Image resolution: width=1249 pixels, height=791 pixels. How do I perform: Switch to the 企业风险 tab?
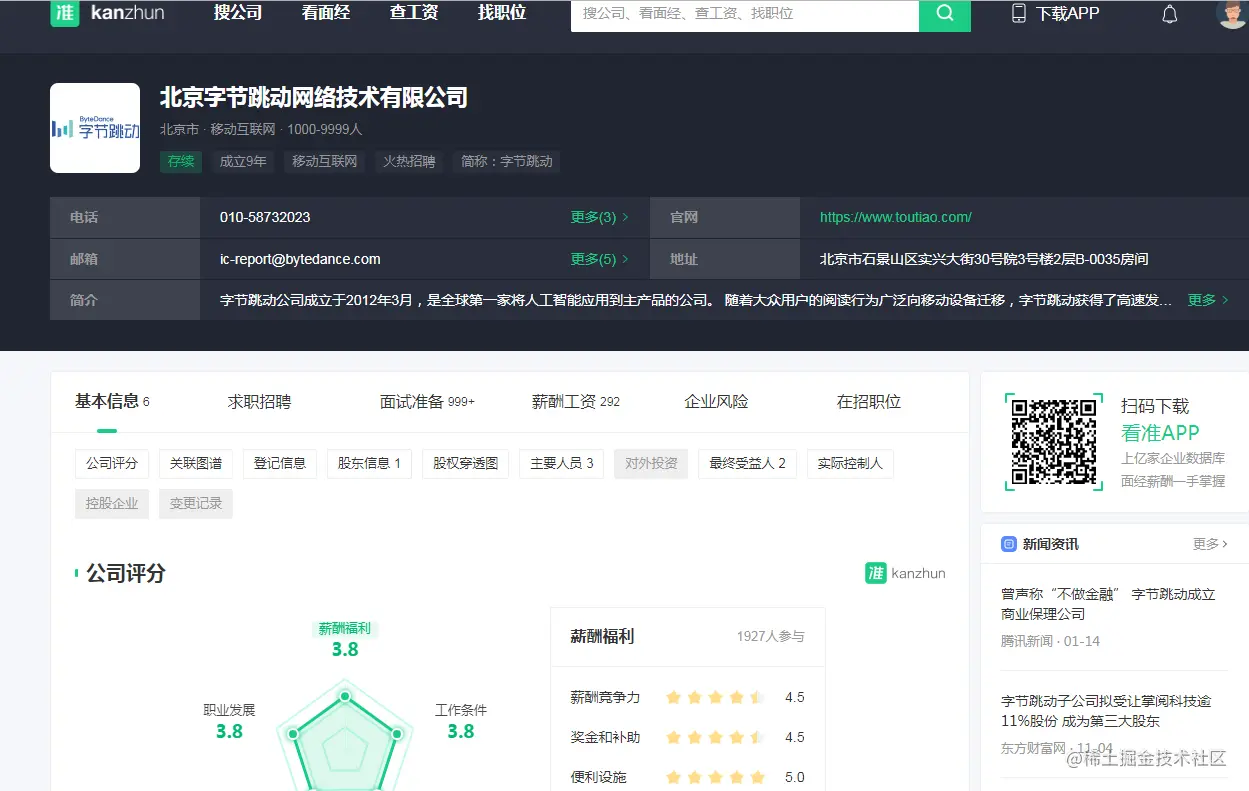pos(716,402)
